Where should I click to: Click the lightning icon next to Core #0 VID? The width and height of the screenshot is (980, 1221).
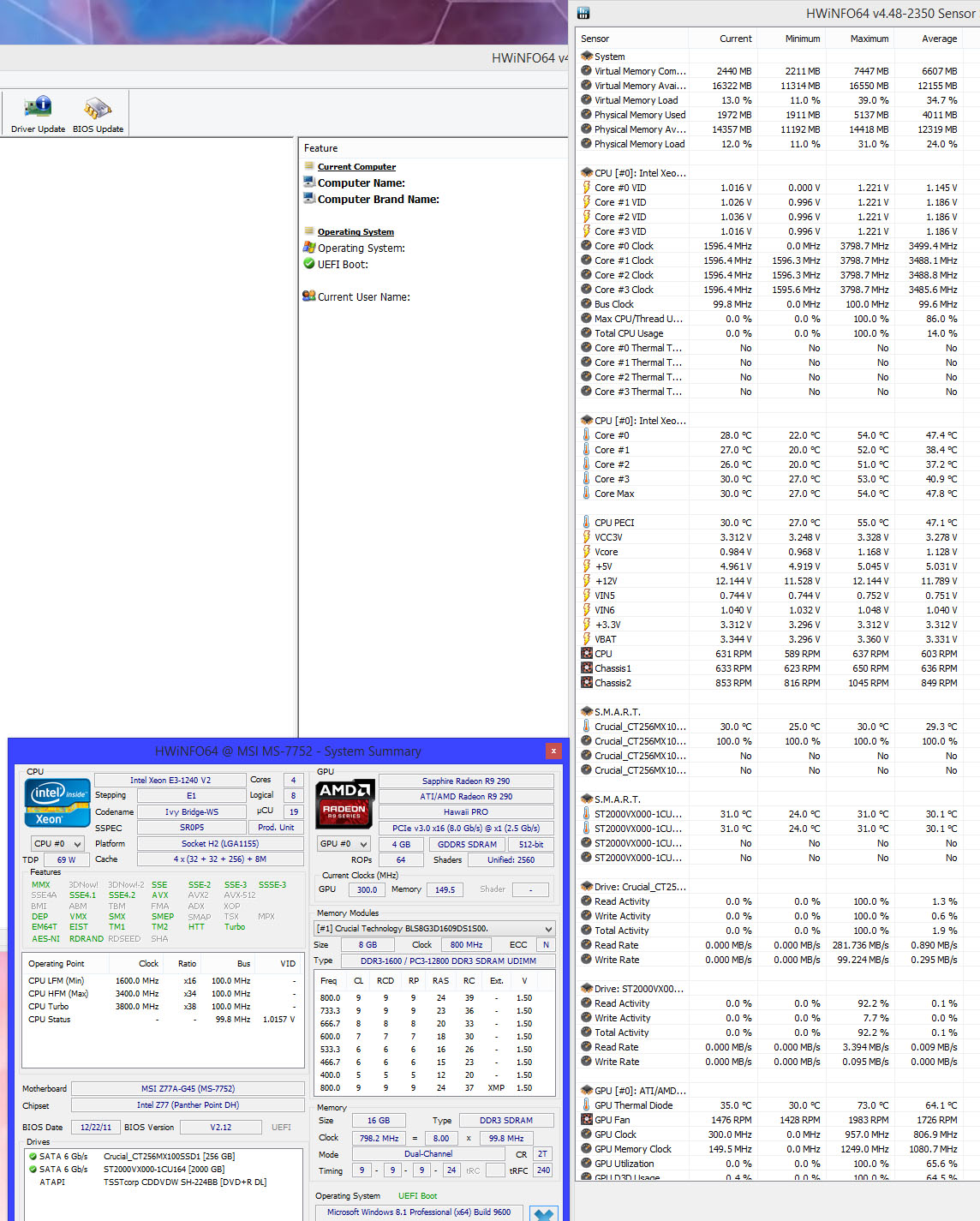(x=587, y=188)
